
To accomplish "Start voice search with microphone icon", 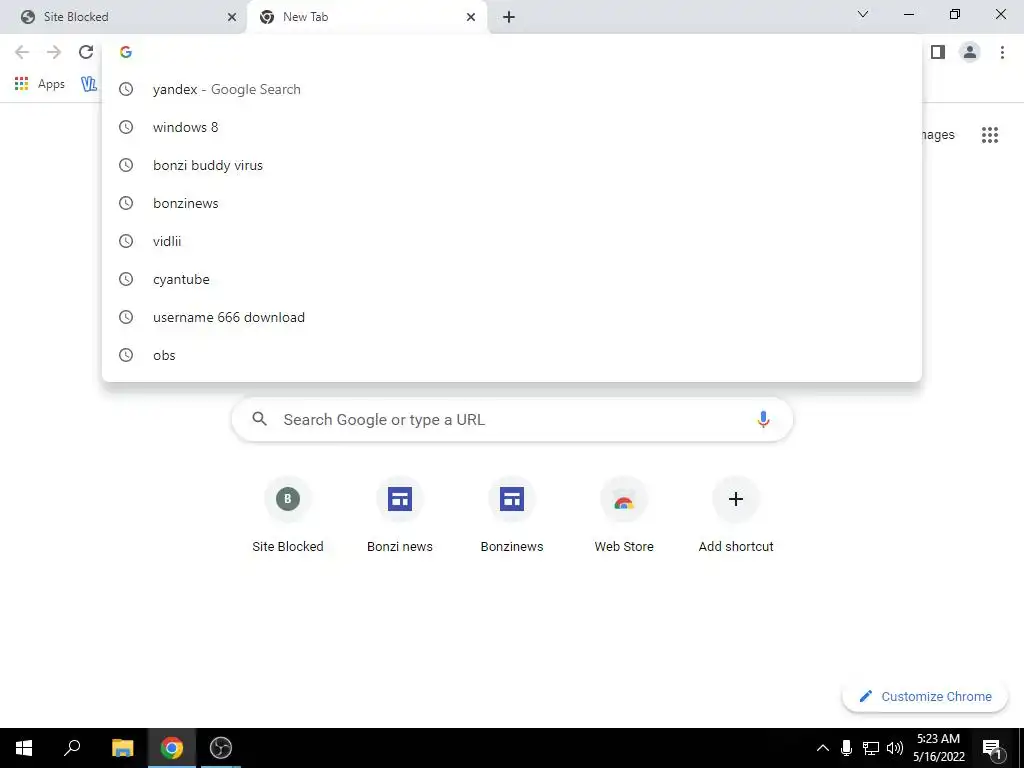I will click(x=763, y=419).
